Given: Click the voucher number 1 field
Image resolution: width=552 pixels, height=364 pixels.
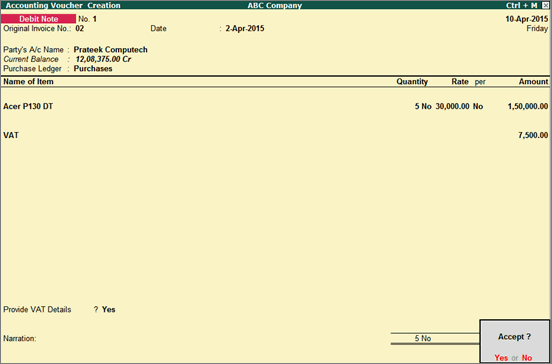Looking at the screenshot, I should pos(94,19).
